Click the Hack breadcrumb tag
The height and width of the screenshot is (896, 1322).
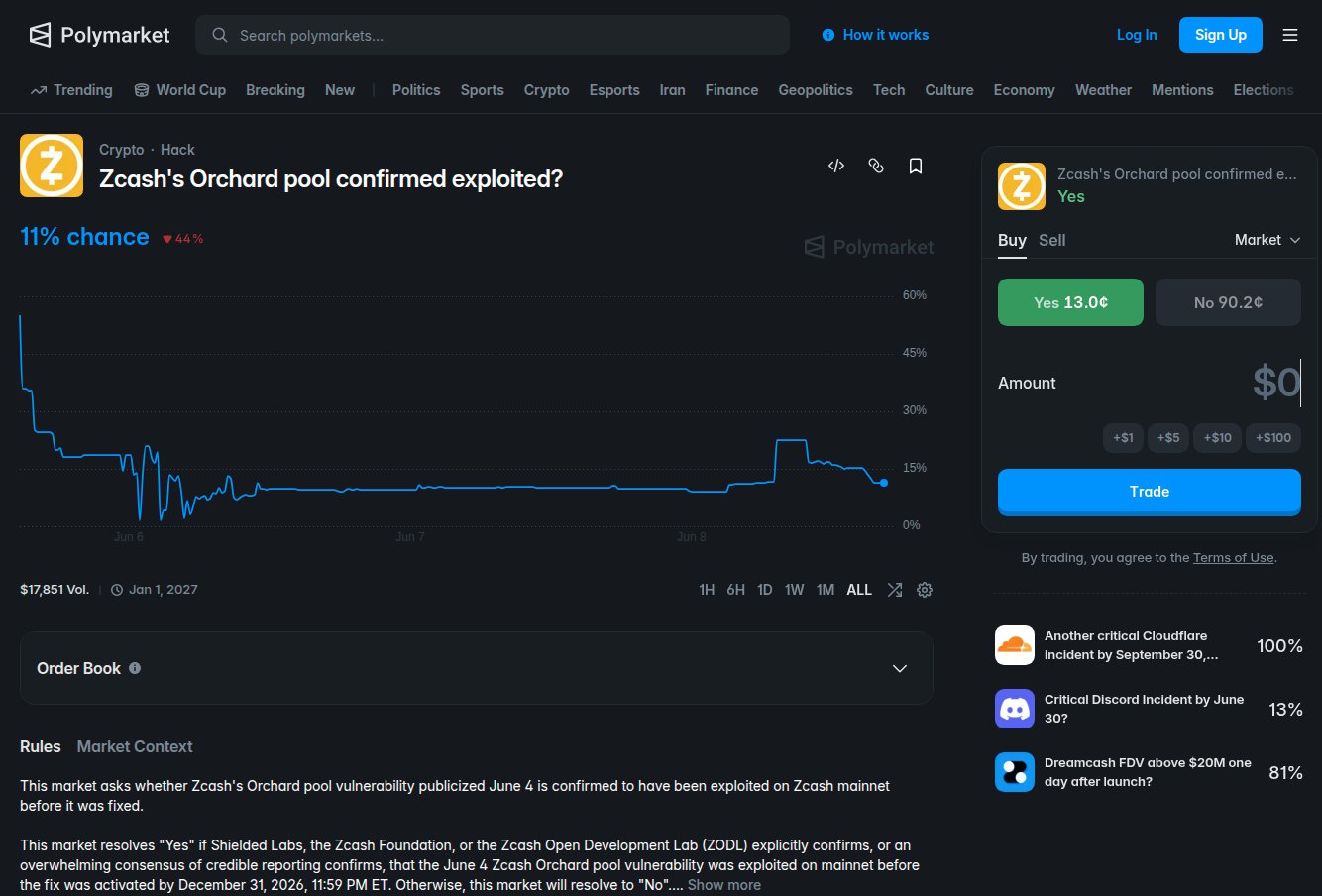pos(177,150)
